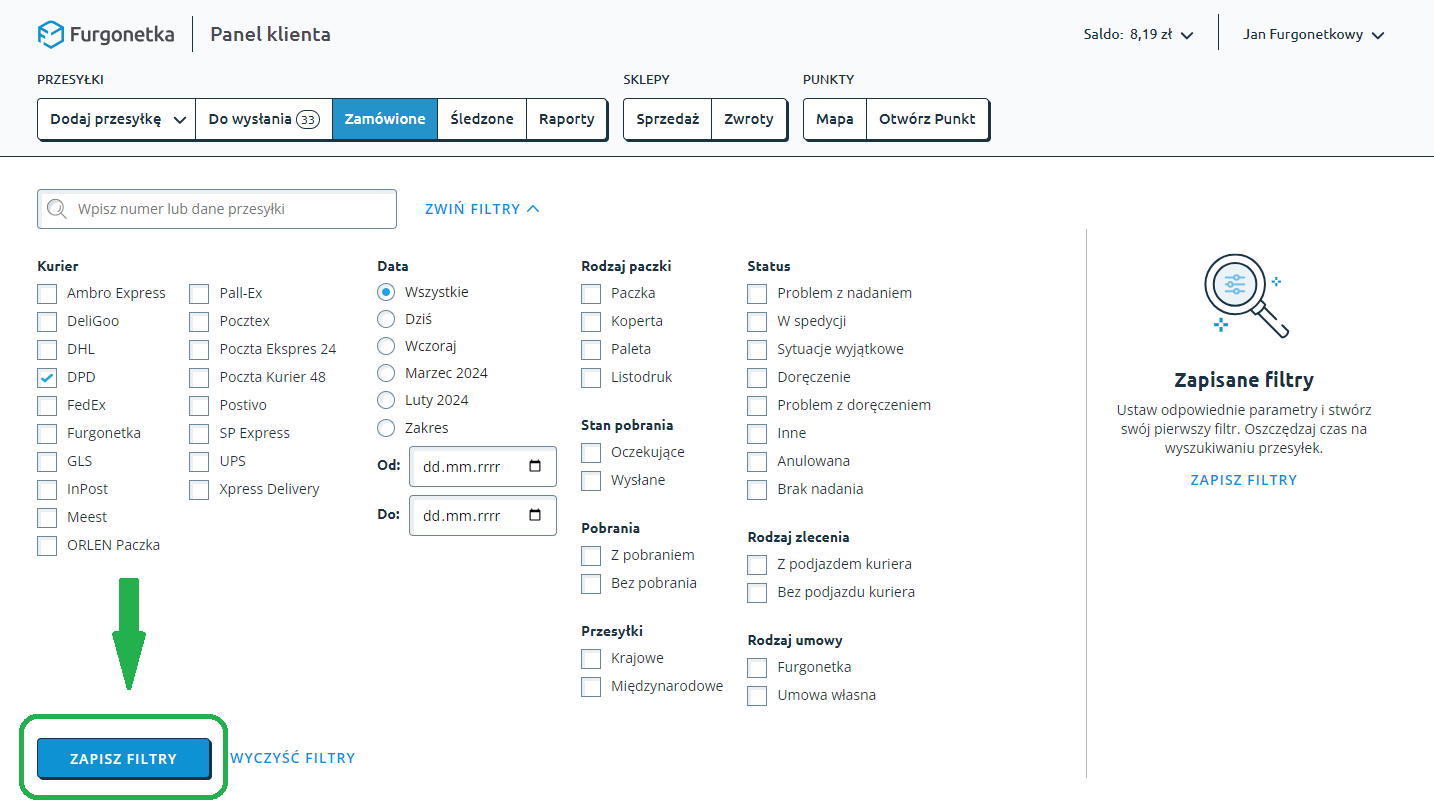The image size is (1434, 801).
Task: Enable the GLS courier checkbox
Action: coord(47,461)
